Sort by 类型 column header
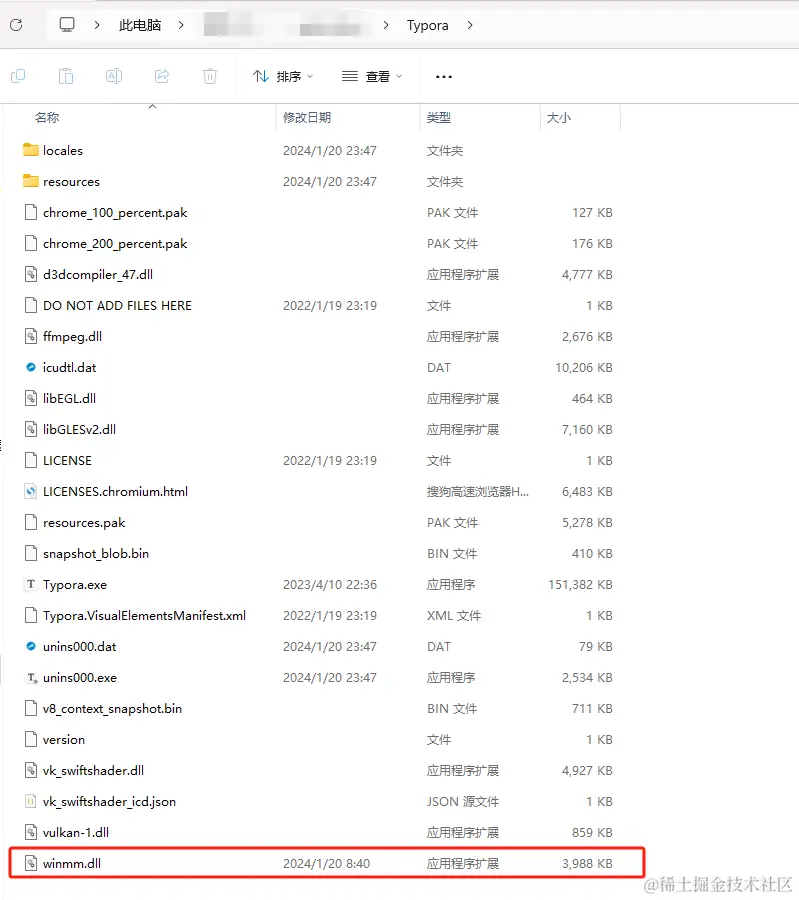 tap(439, 118)
